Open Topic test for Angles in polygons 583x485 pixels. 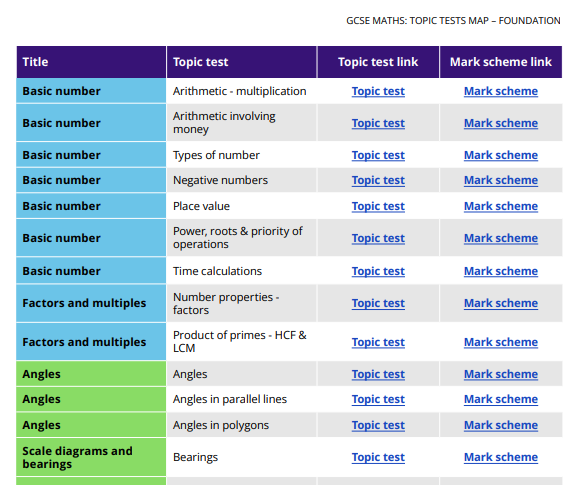[378, 425]
